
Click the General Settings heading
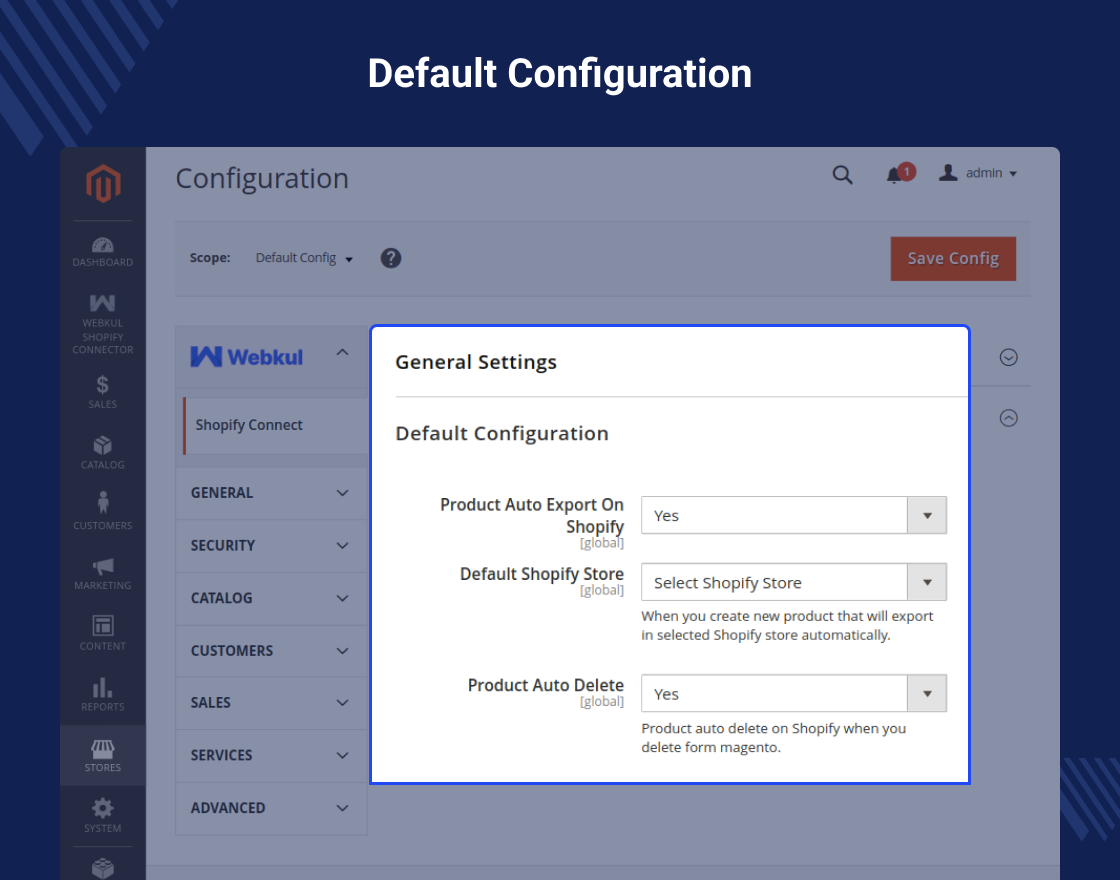pyautogui.click(x=476, y=362)
